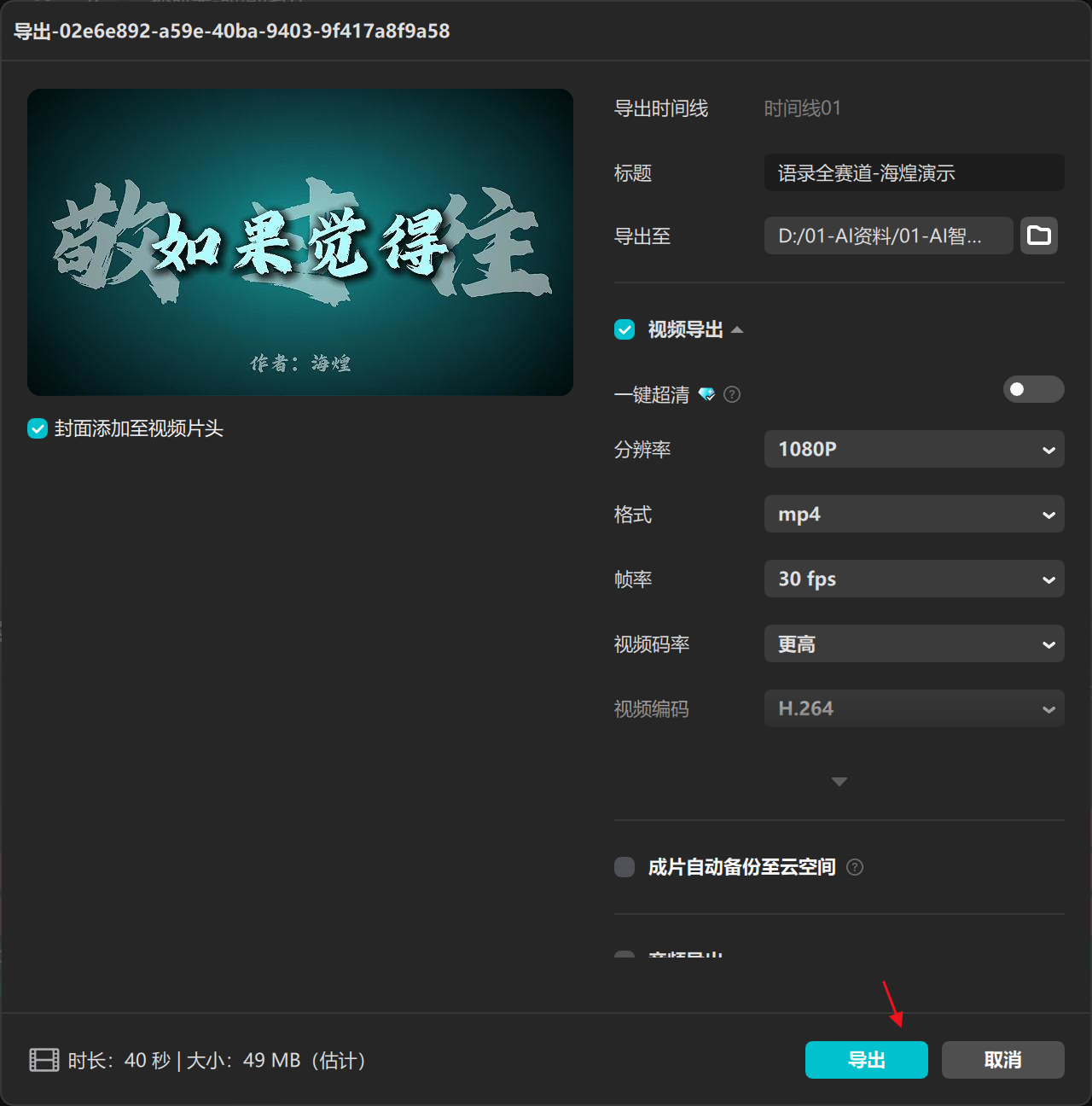Uncheck 封面添加至视频片头 option
This screenshot has width=1092, height=1106.
pyautogui.click(x=37, y=428)
